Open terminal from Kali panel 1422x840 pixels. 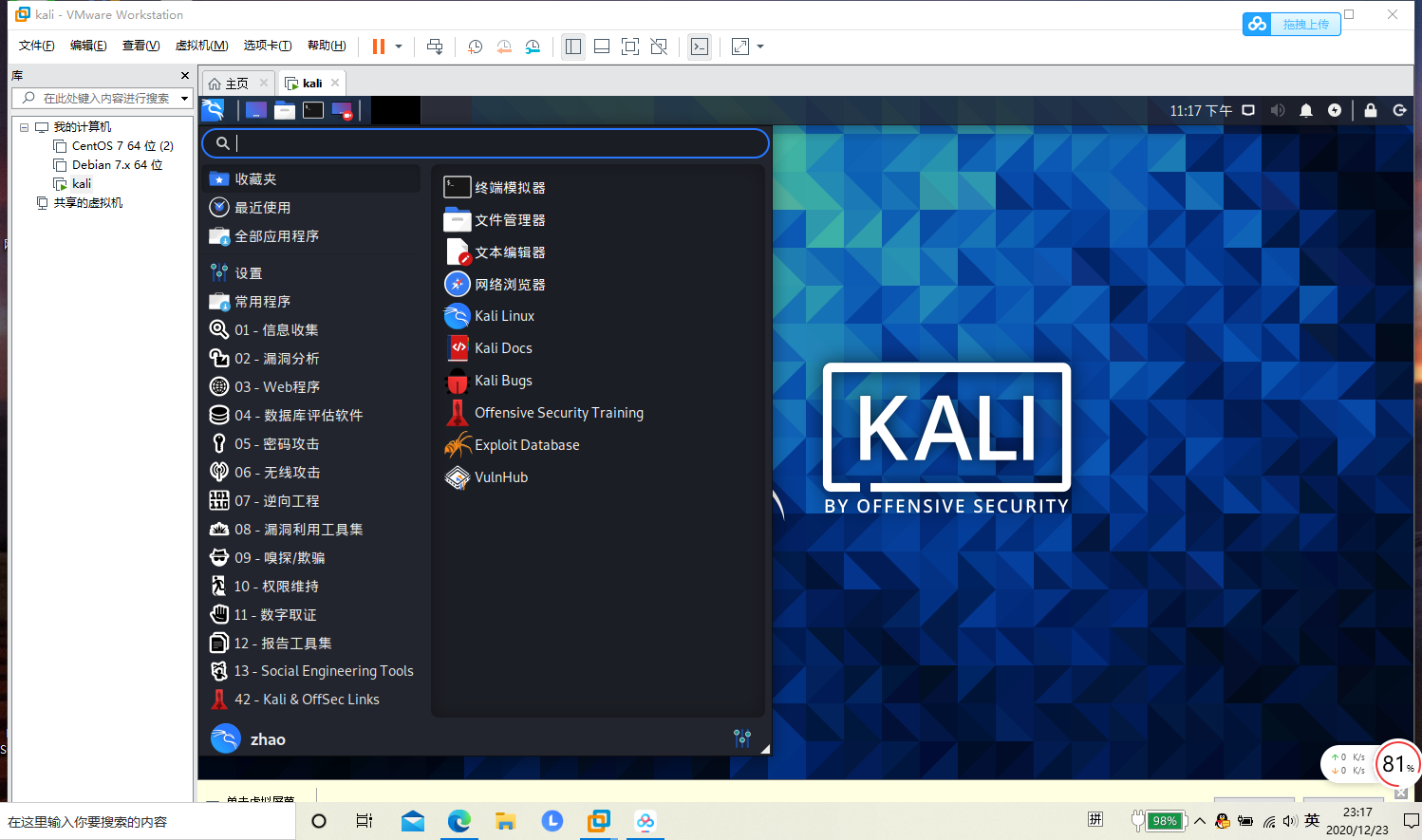coord(313,110)
